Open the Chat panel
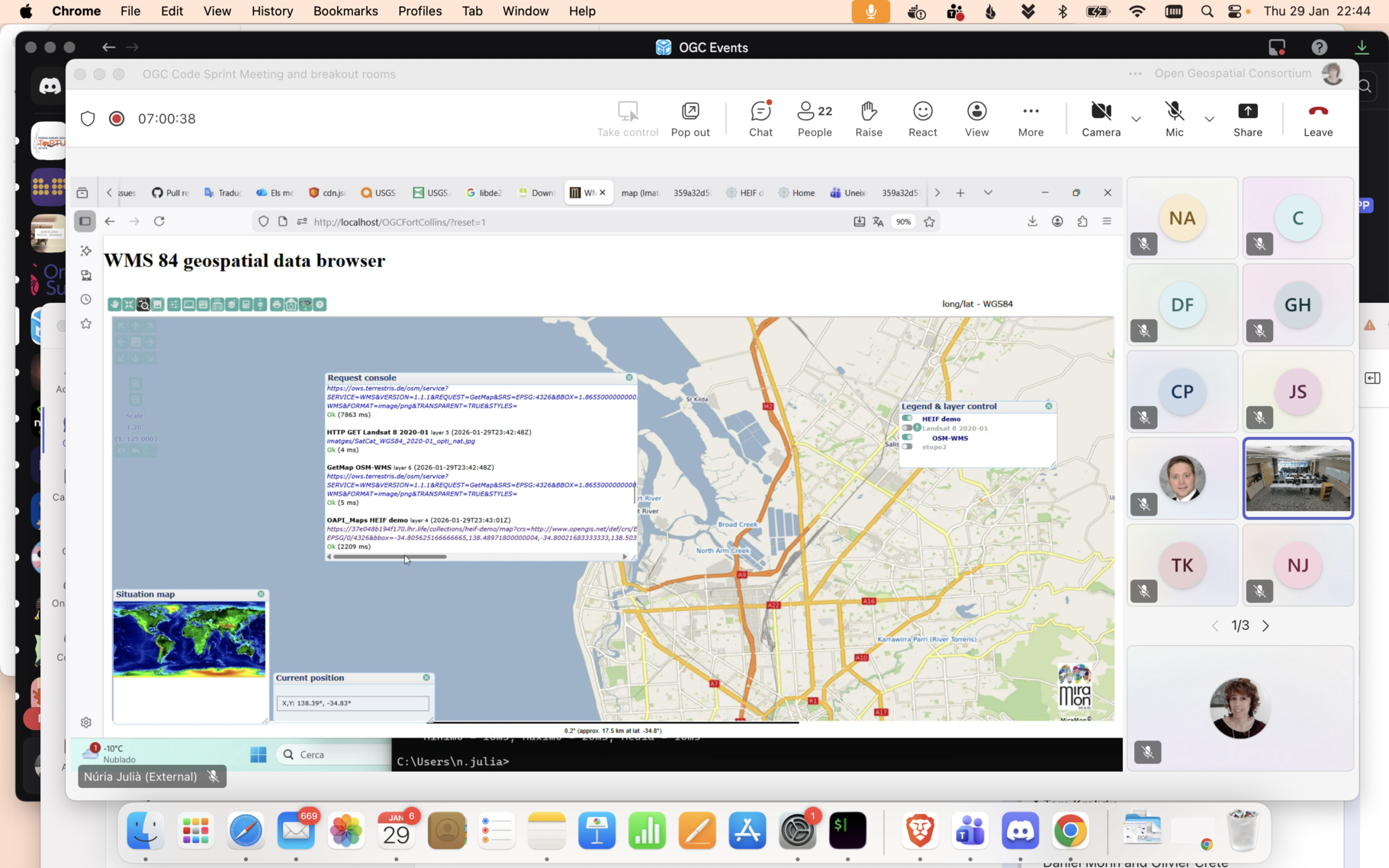Viewport: 1389px width, 868px height. [760, 118]
